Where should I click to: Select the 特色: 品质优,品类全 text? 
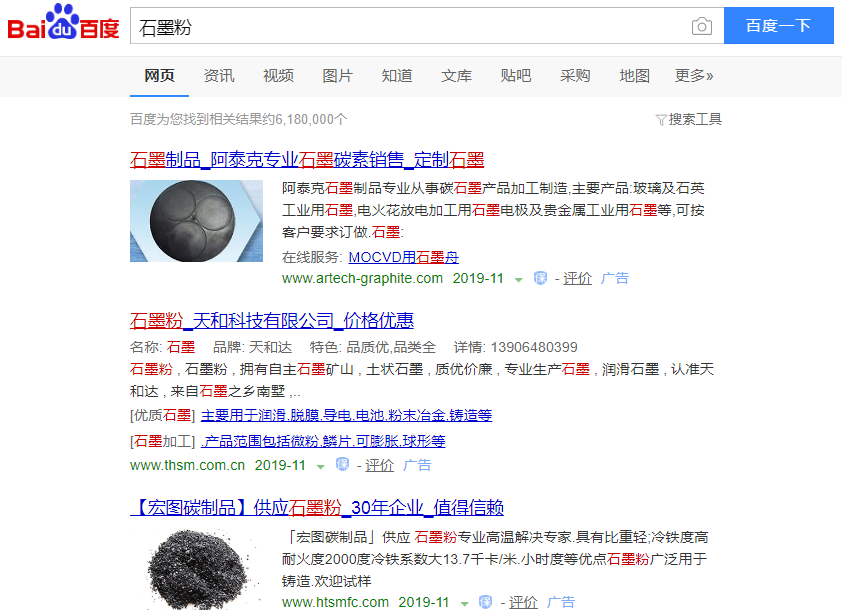(x=373, y=348)
